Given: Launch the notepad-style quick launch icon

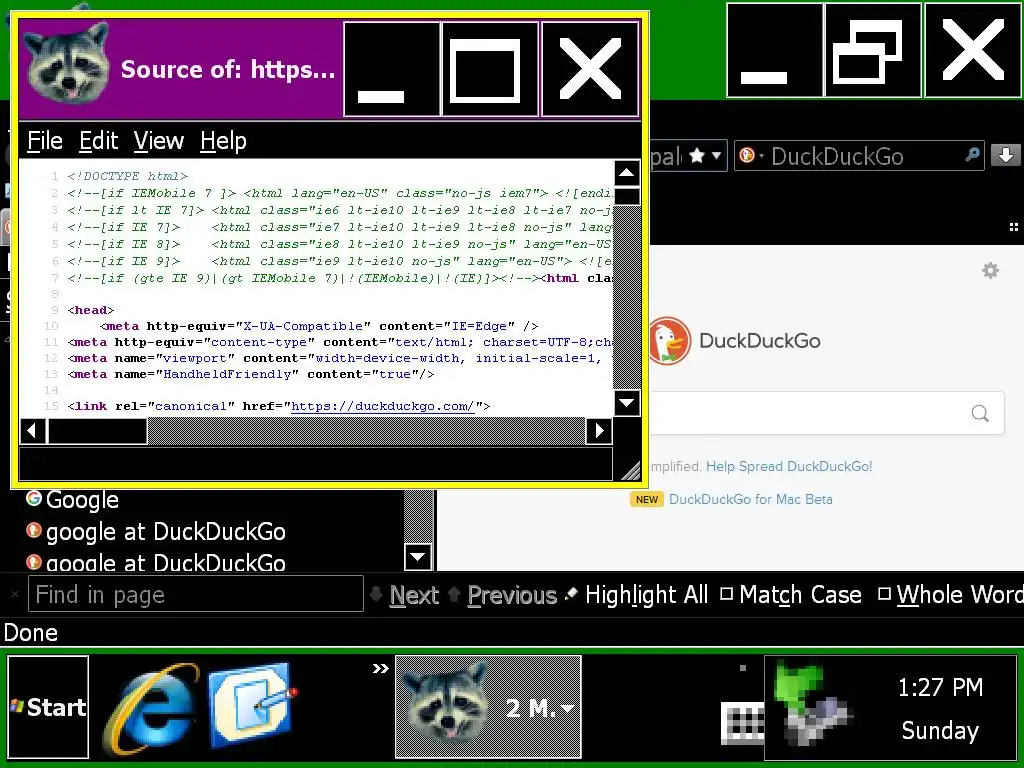Looking at the screenshot, I should (x=251, y=705).
